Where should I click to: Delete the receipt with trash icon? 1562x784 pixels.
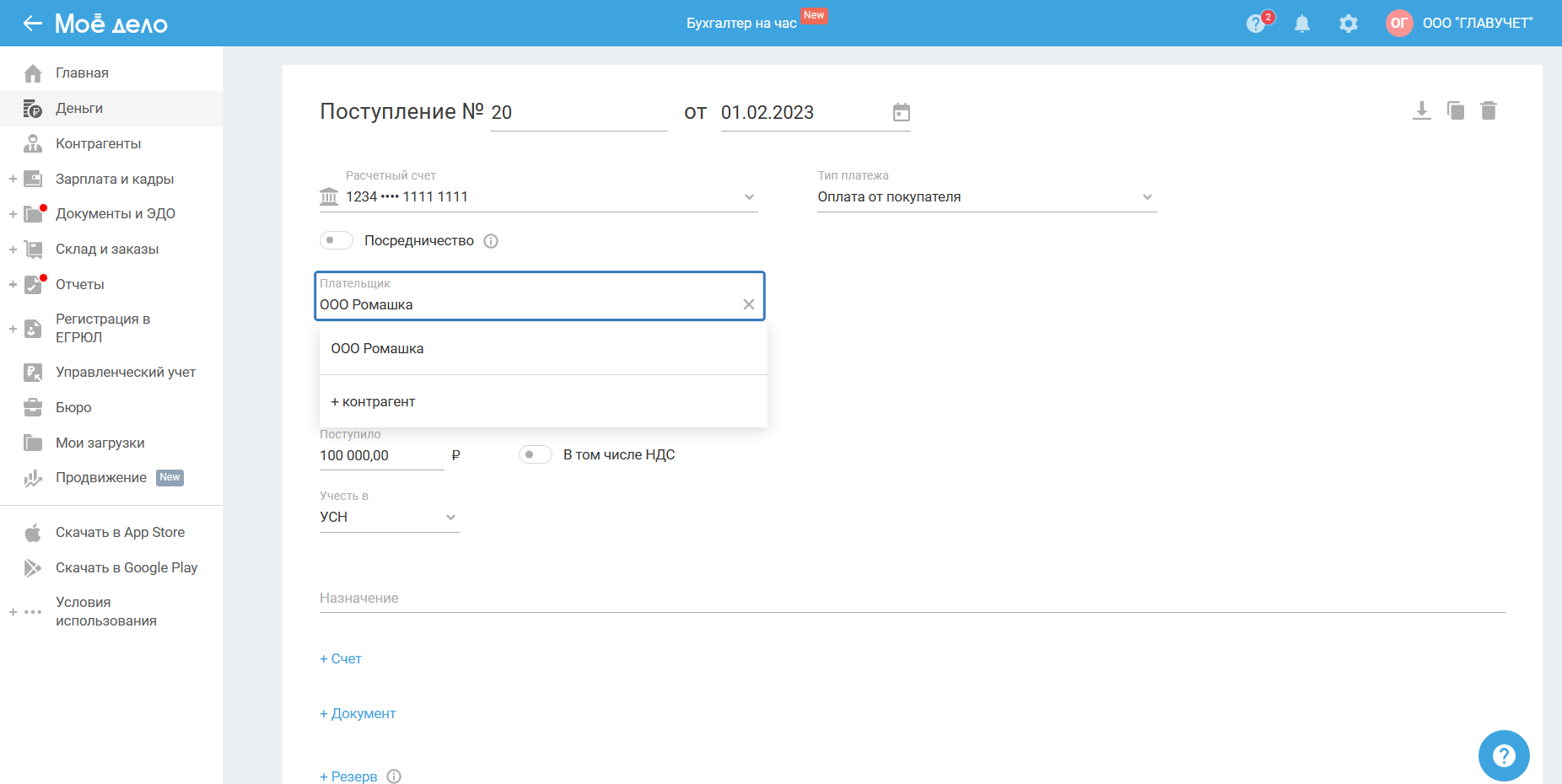pyautogui.click(x=1489, y=110)
